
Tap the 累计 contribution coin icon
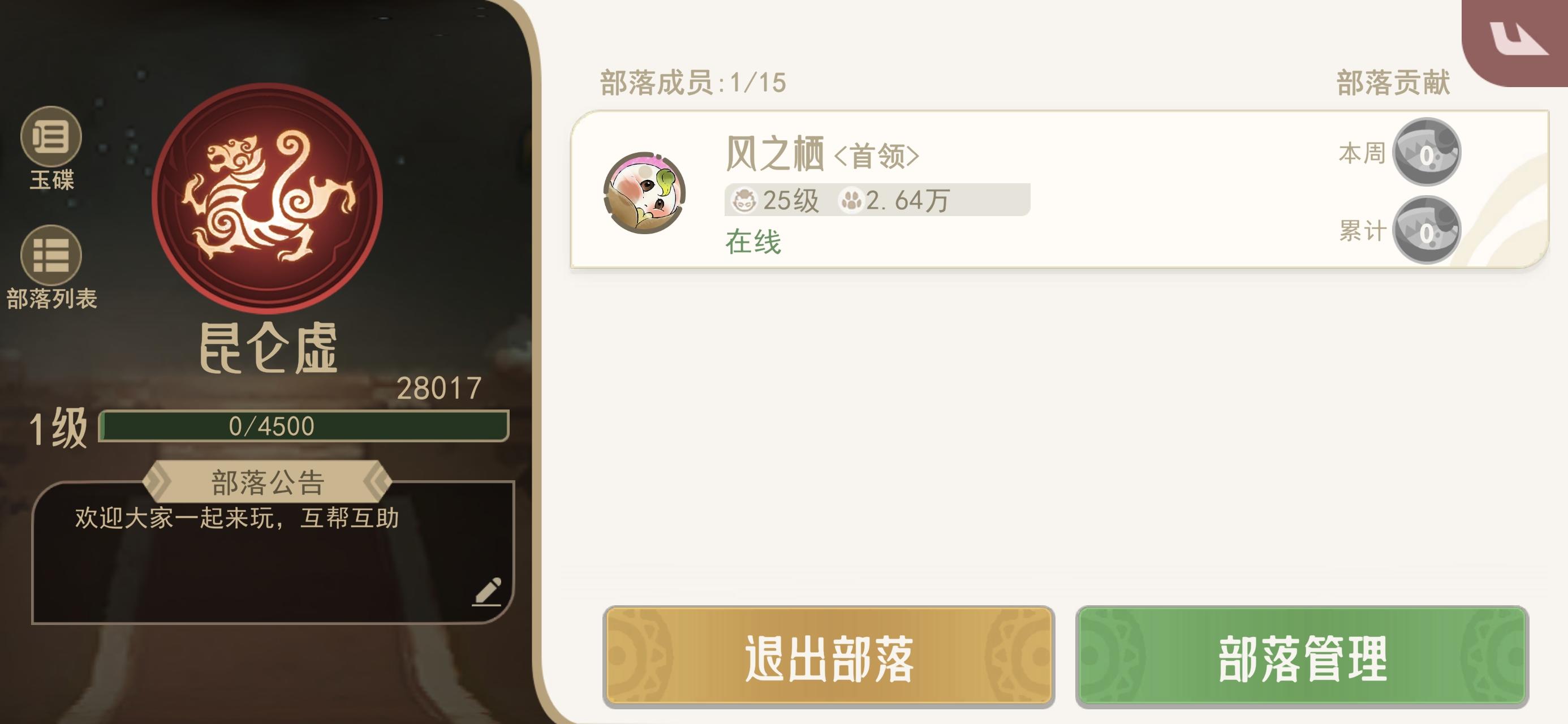pos(1427,230)
